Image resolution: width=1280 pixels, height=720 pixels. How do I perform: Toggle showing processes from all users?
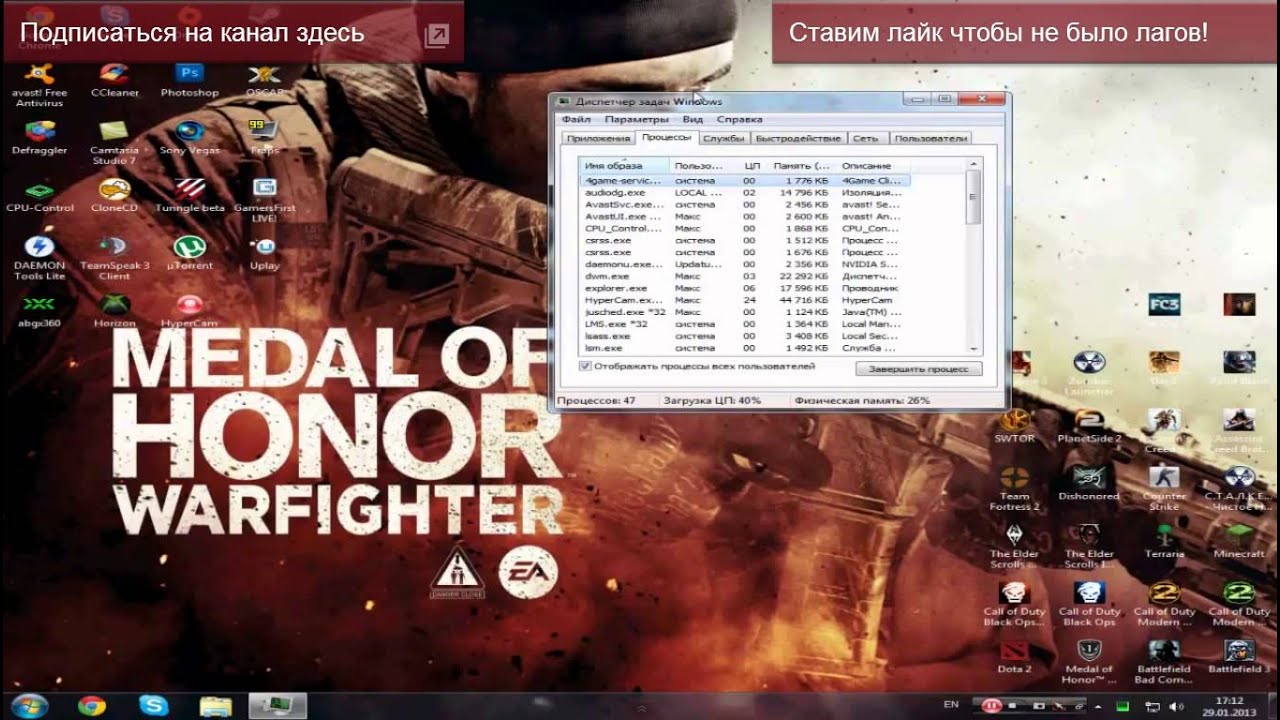[586, 367]
